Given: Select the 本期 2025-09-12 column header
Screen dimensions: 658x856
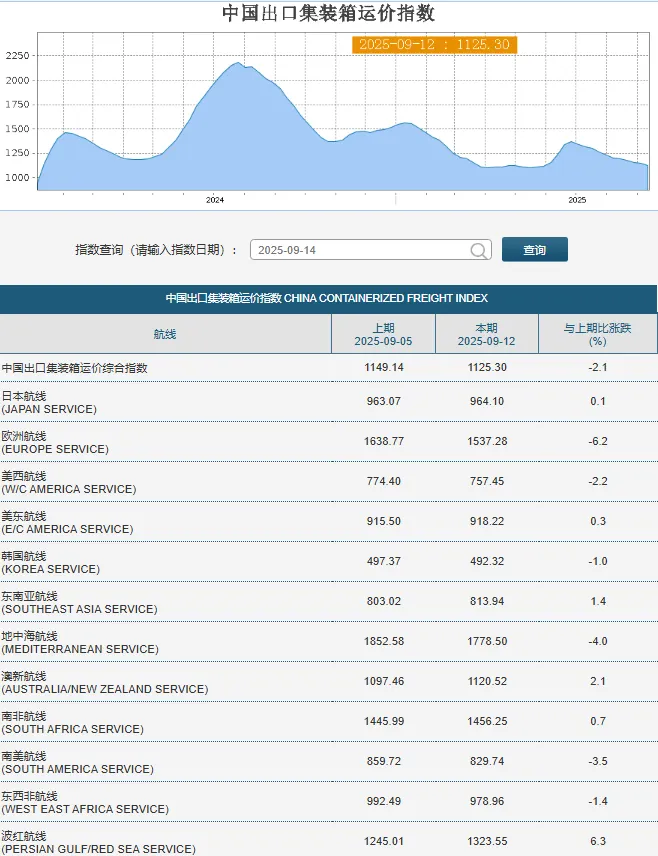Looking at the screenshot, I should tap(487, 334).
